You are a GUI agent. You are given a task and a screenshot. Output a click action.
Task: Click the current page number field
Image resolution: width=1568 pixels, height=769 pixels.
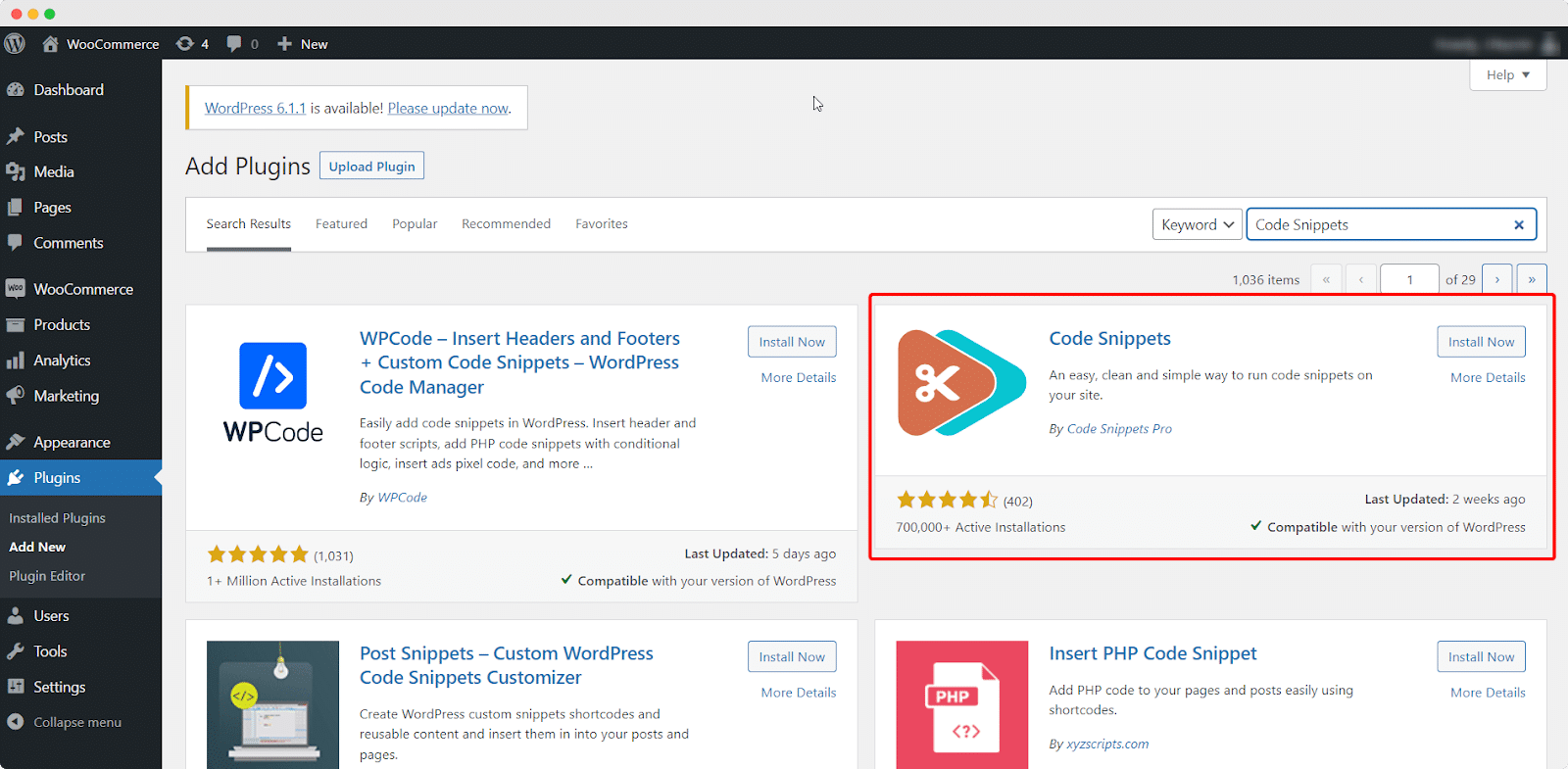click(x=1409, y=279)
